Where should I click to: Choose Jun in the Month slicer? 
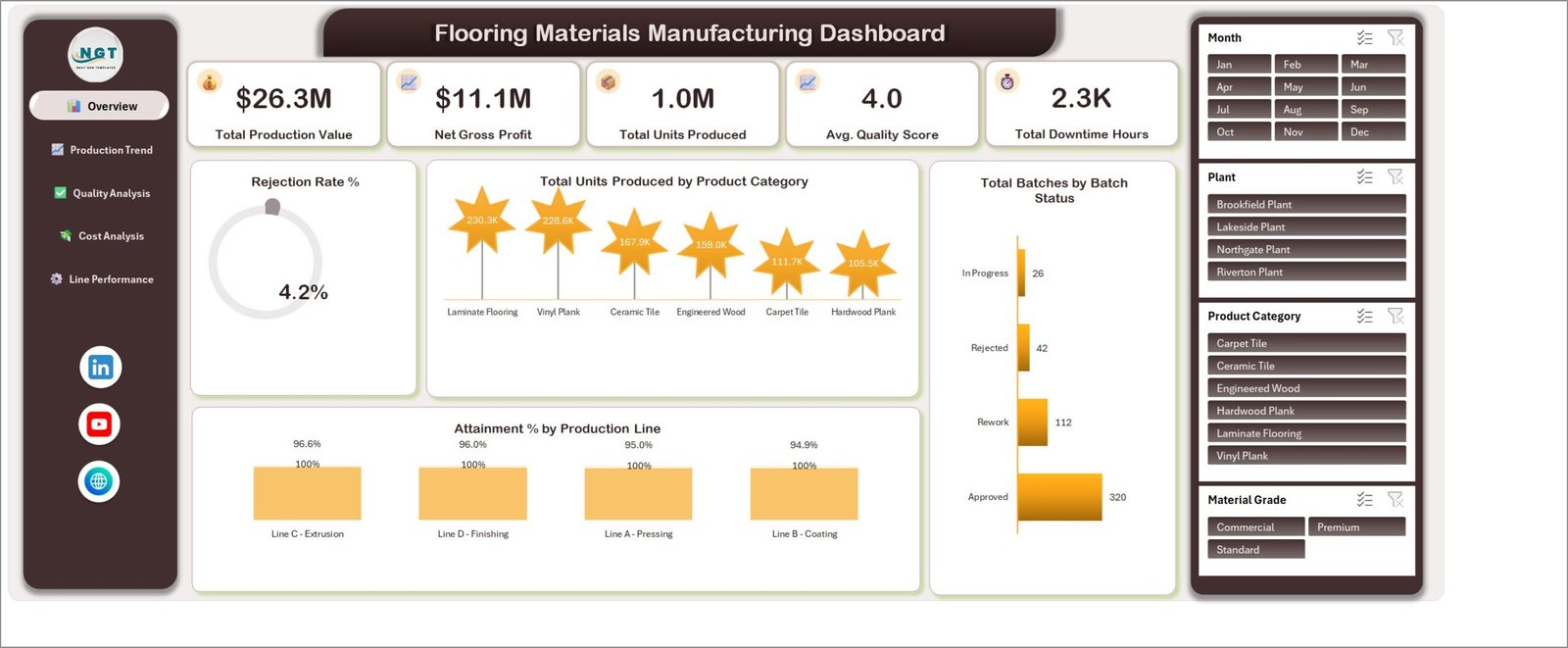tap(1374, 87)
